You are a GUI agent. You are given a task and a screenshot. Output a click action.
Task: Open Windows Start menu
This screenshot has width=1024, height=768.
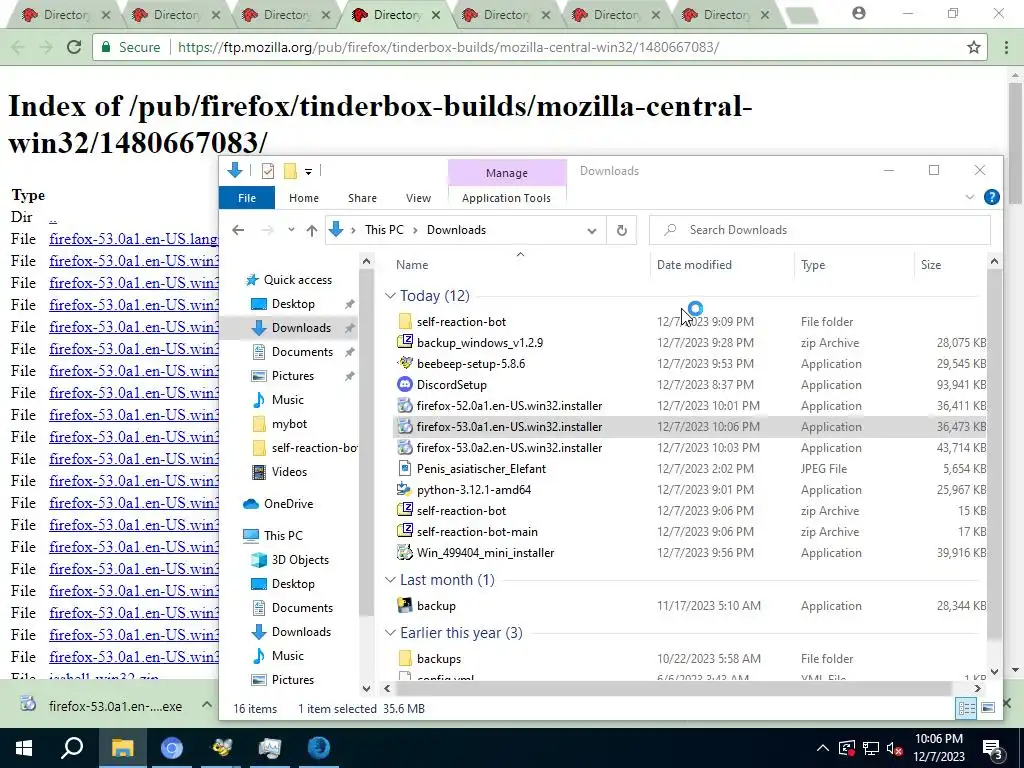coord(24,748)
